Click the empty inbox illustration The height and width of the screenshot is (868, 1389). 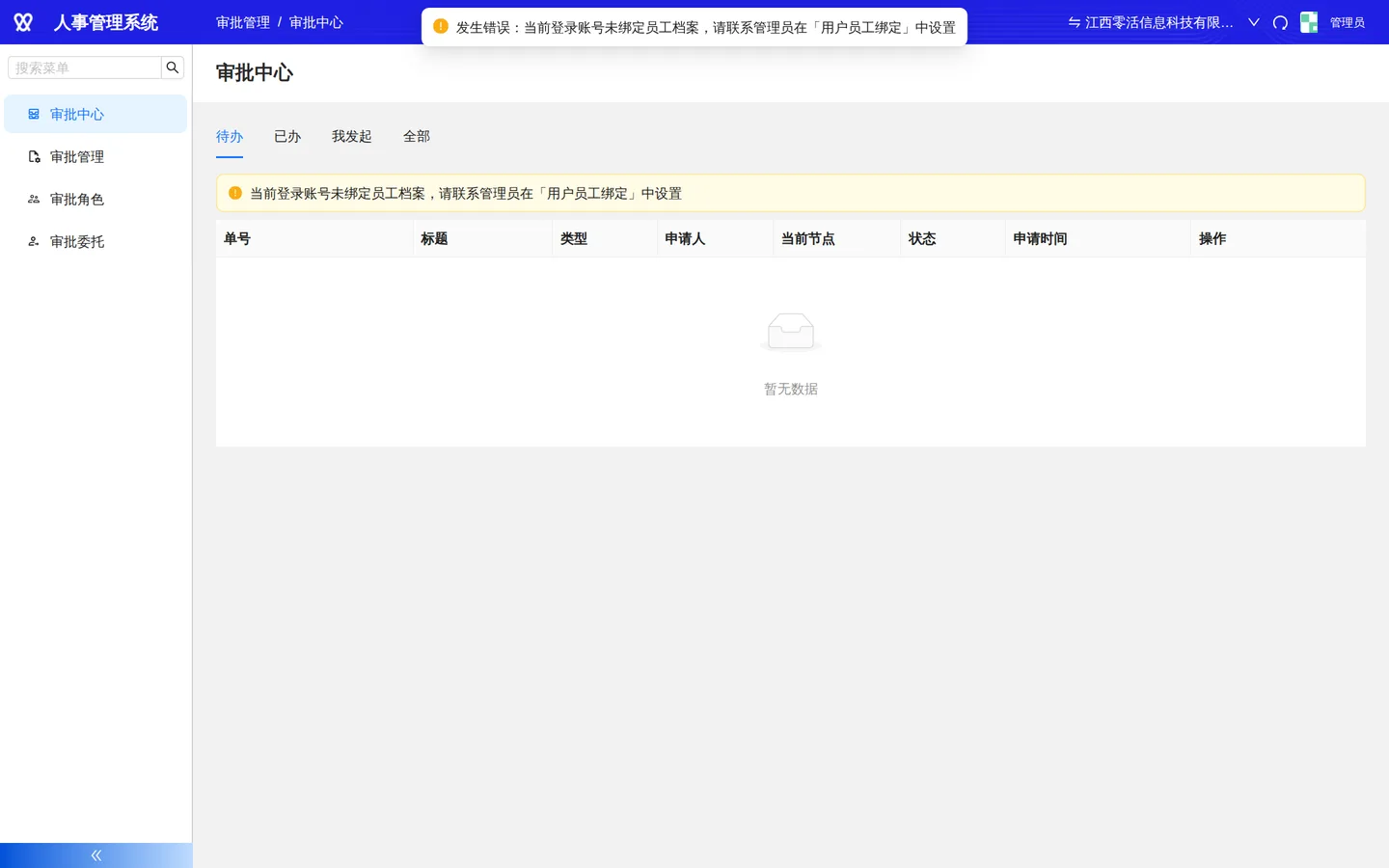(x=791, y=332)
